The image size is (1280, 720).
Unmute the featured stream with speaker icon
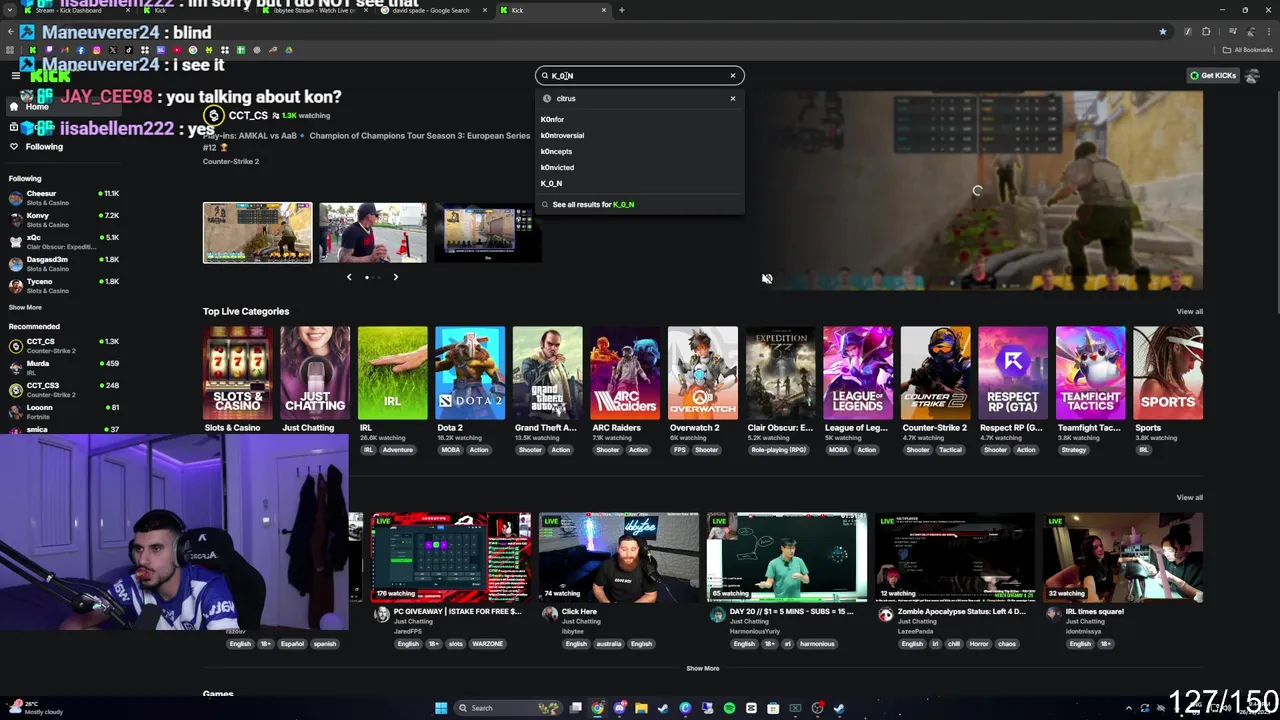pyautogui.click(x=767, y=279)
